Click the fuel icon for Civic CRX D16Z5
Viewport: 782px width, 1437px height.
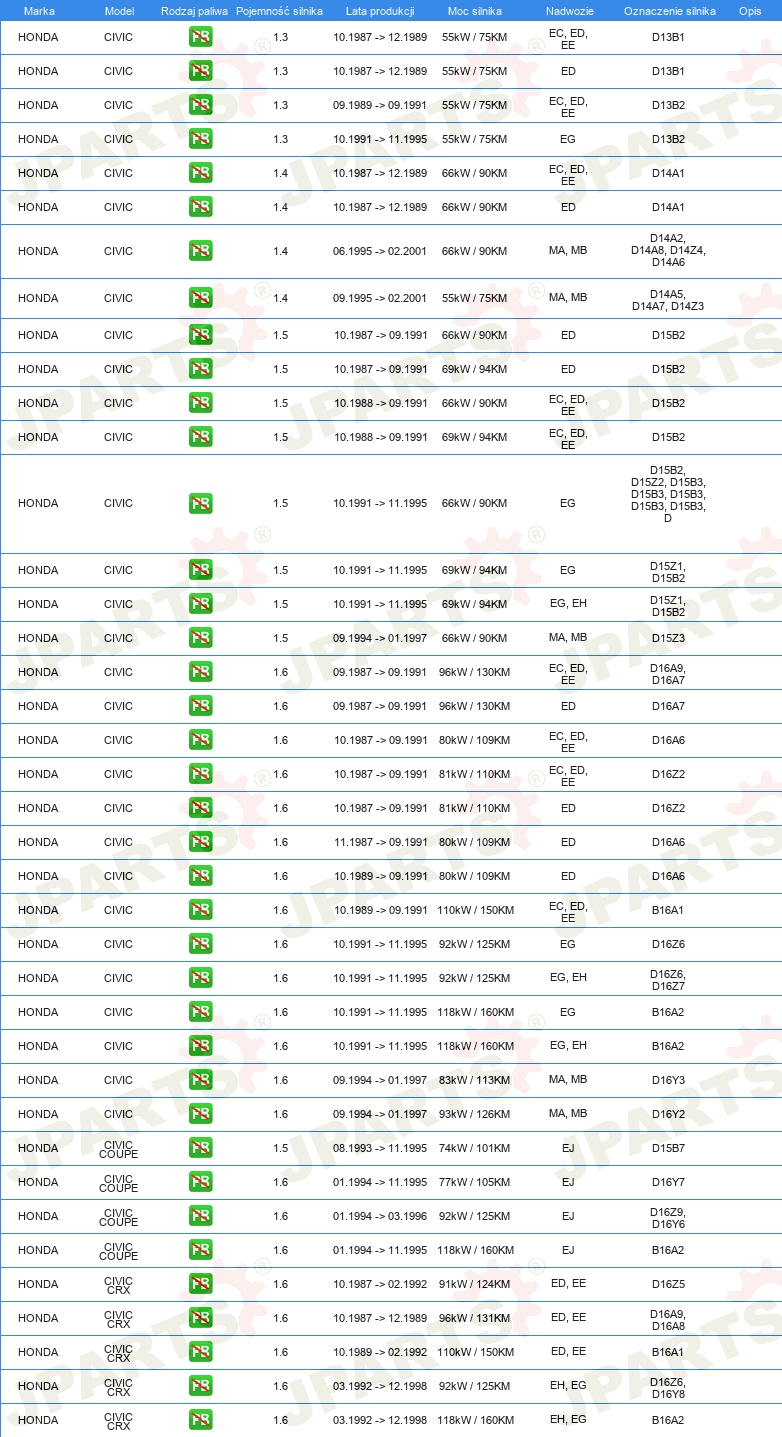tap(201, 1284)
